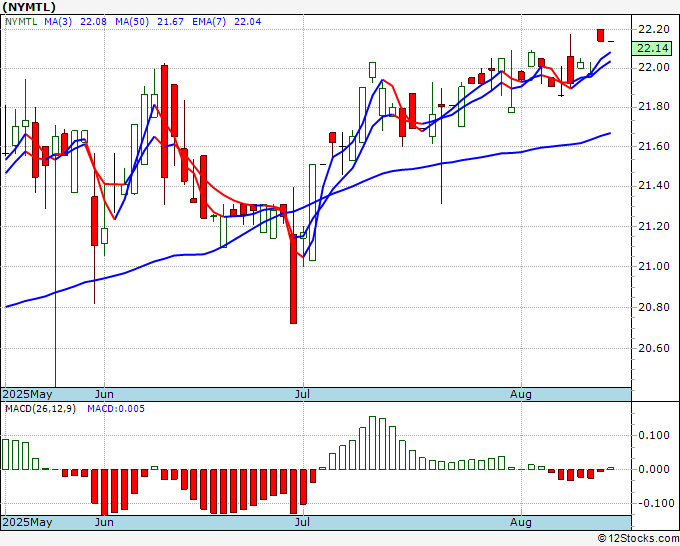The height and width of the screenshot is (546, 680).
Task: Click the 21.60 price axis label
Action: pos(654,146)
